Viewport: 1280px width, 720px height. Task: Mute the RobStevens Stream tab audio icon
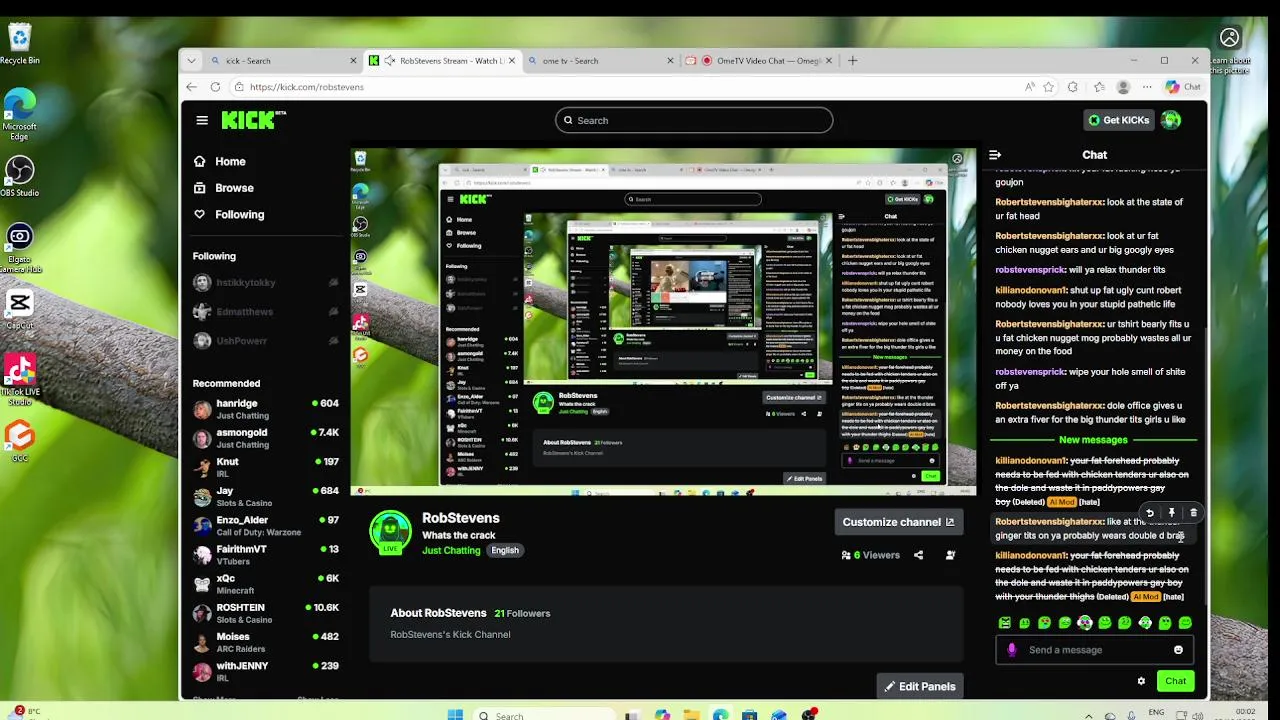[390, 60]
